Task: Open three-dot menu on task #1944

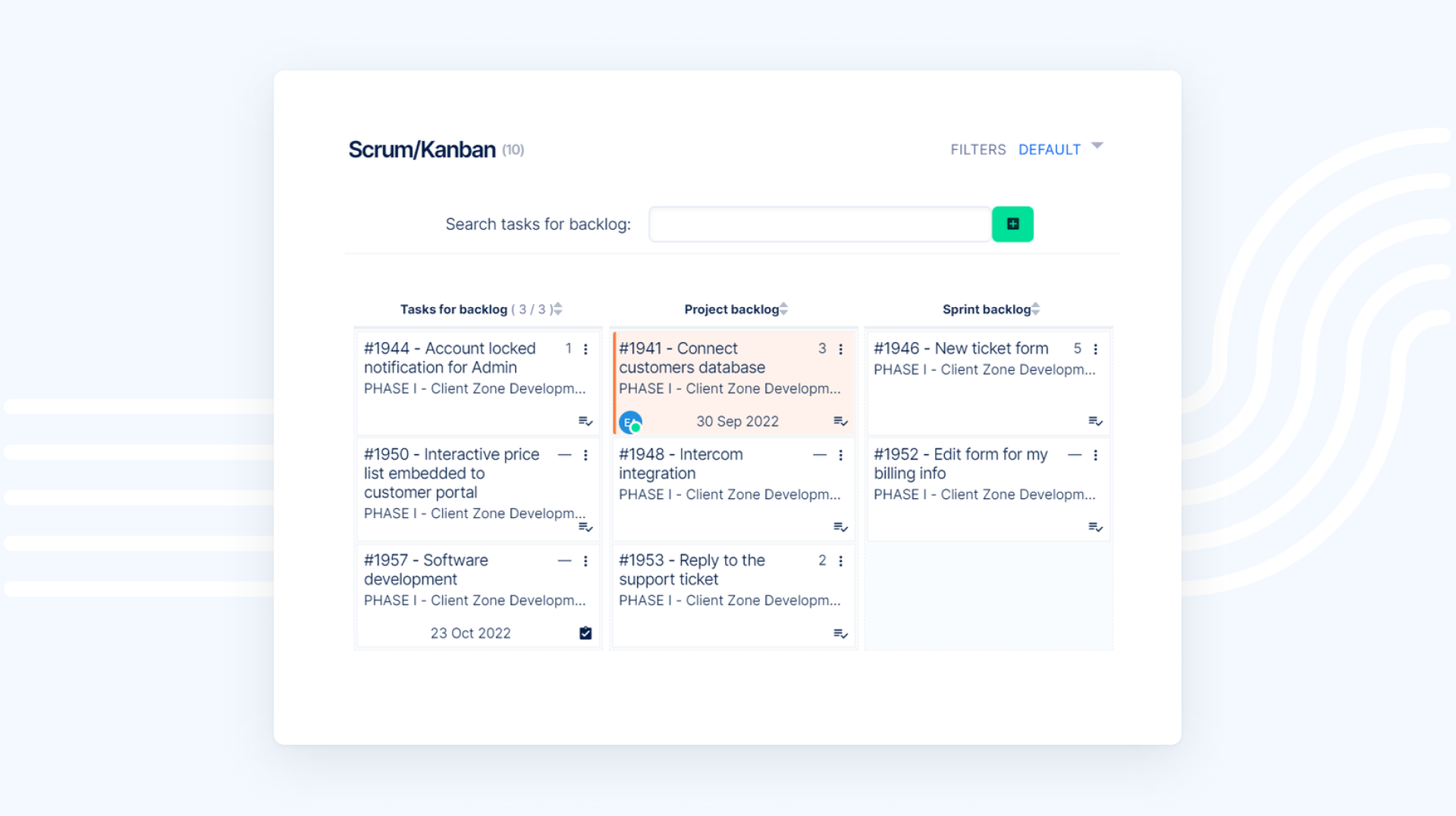Action: click(585, 349)
